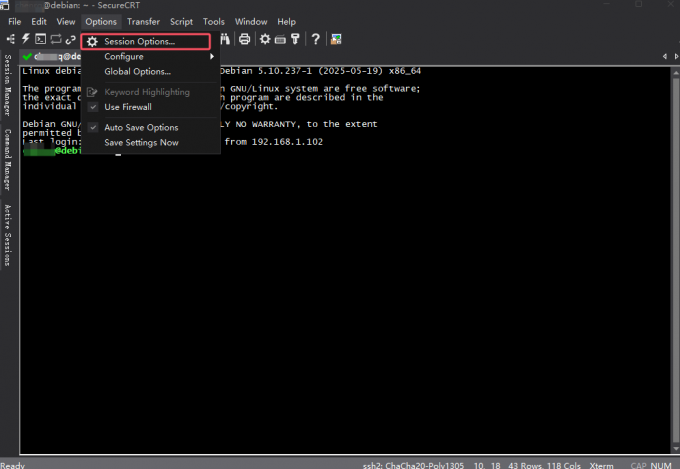Click the Reconnect arrows toolbar icon

(56, 39)
